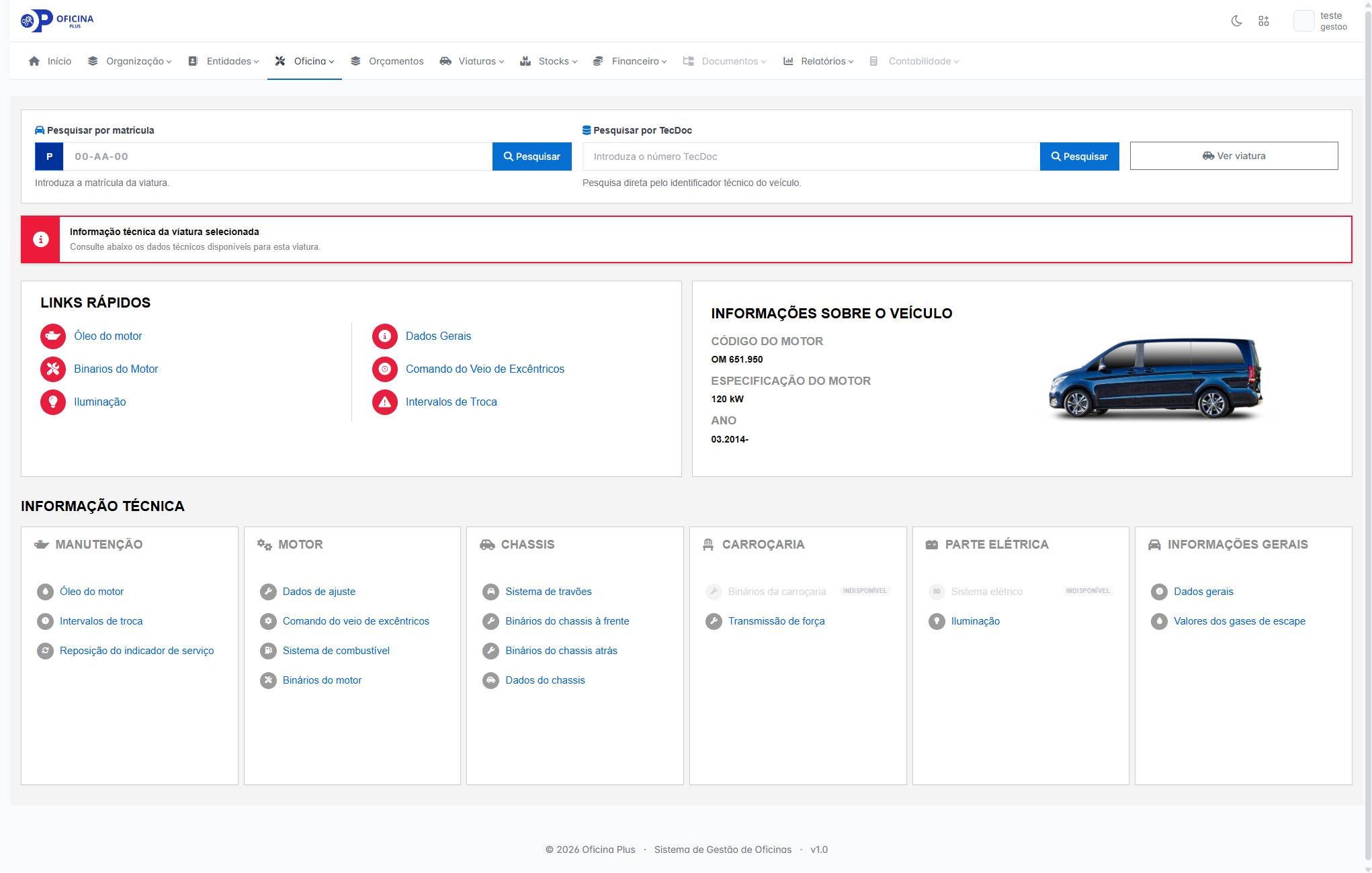Image resolution: width=1372 pixels, height=873 pixels.
Task: Expand the Entidades menu
Action: coord(224,61)
